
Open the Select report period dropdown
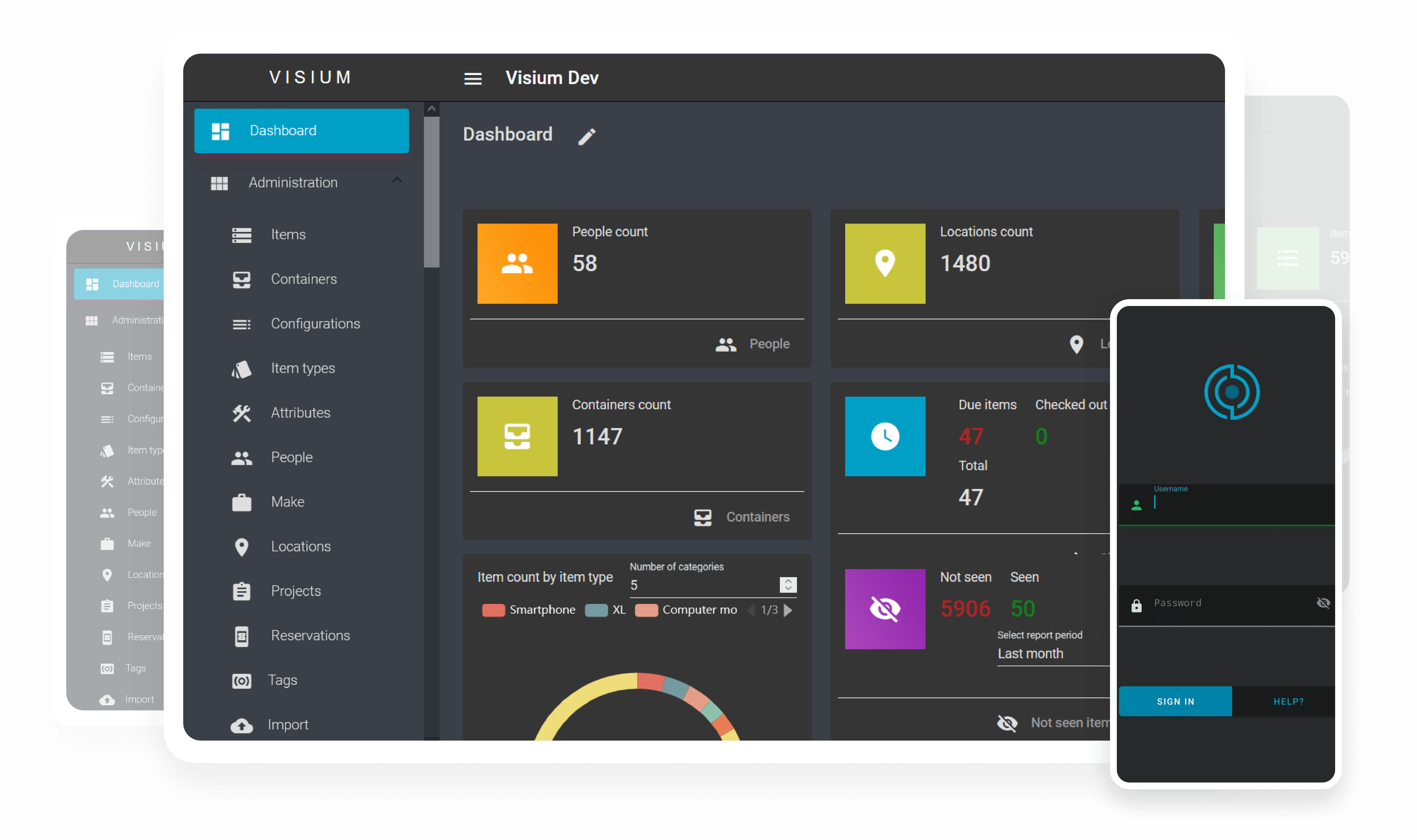pos(1054,654)
